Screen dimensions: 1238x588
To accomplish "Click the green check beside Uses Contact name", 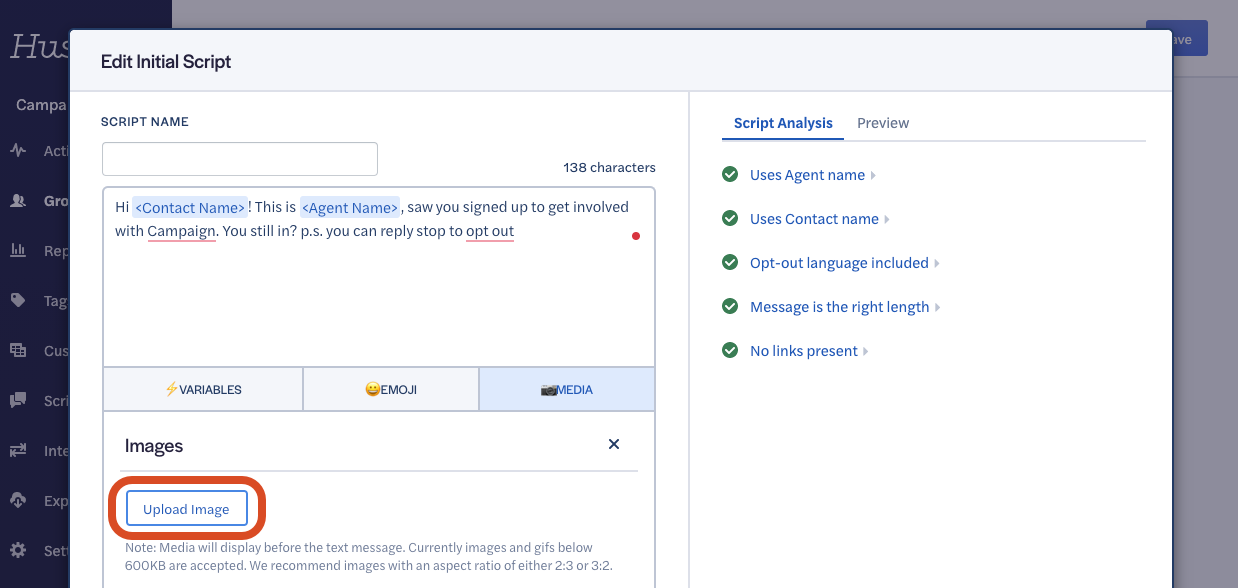I will [x=730, y=219].
